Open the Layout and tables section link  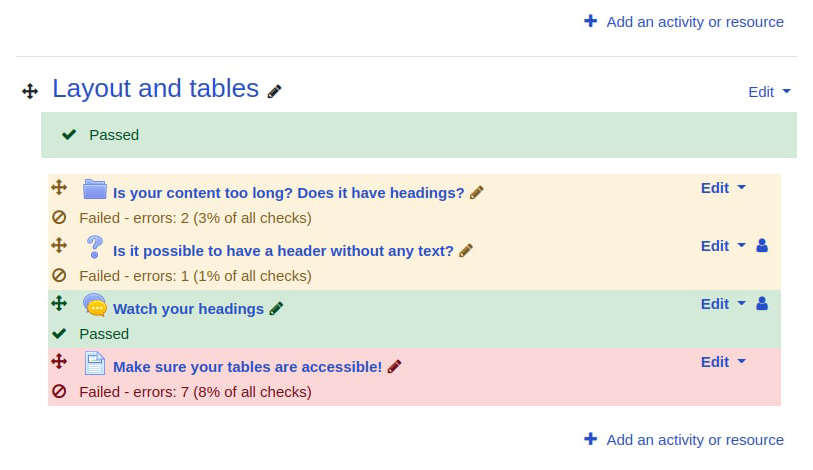click(x=156, y=88)
